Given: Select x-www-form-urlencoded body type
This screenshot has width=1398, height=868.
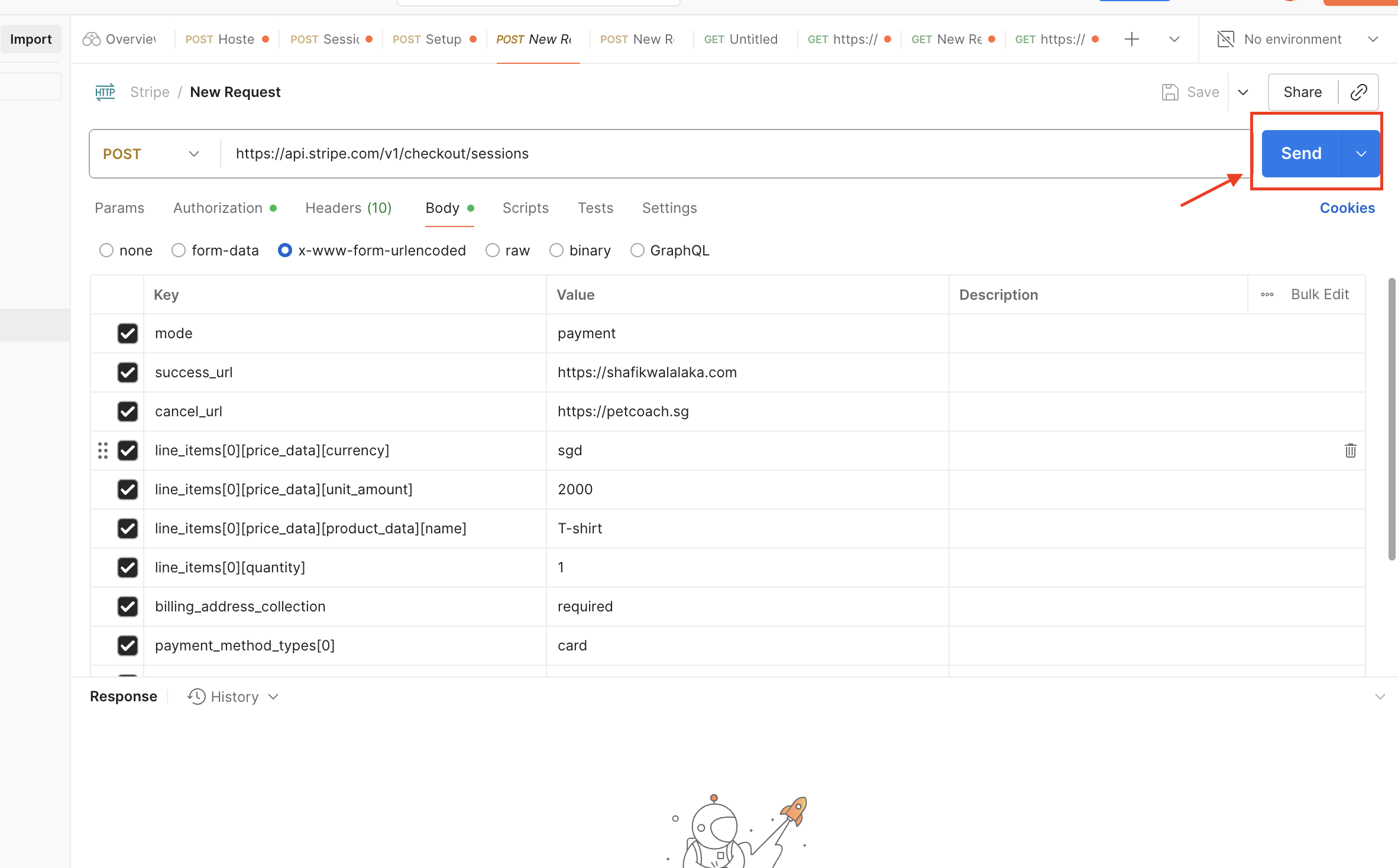Looking at the screenshot, I should coord(285,251).
